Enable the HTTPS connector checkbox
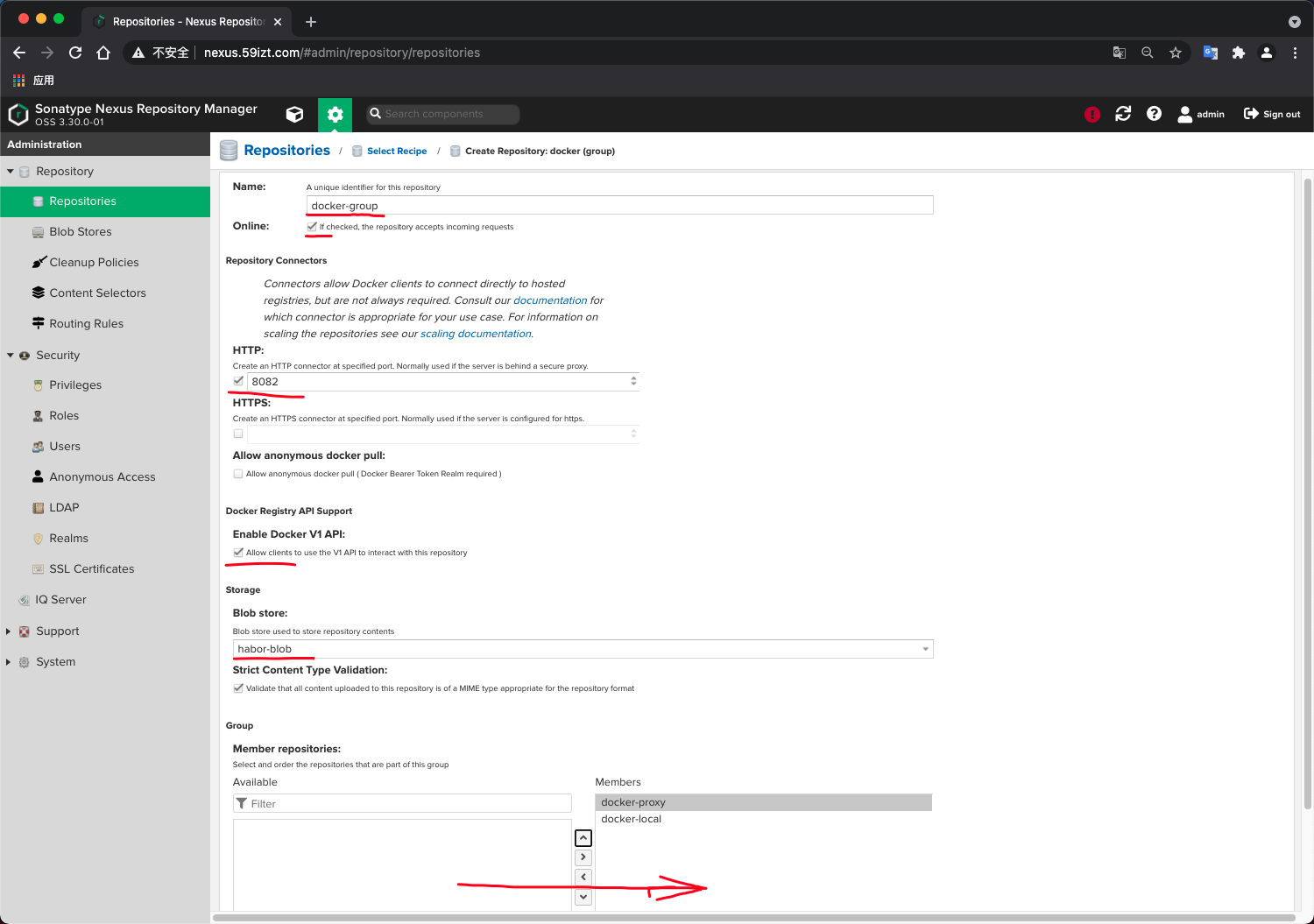This screenshot has width=1314, height=924. (x=238, y=434)
